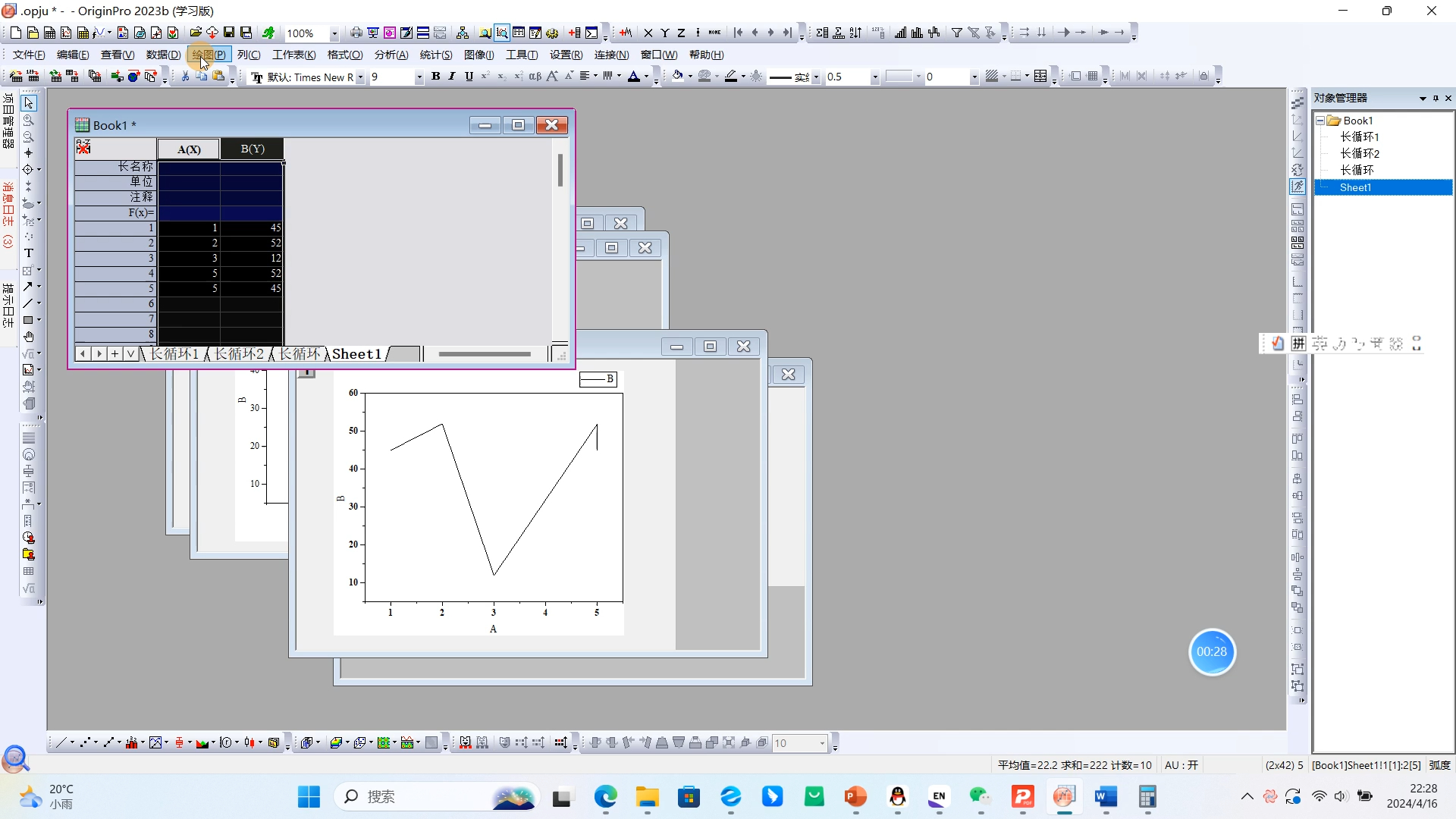
Task: Click the New project icon
Action: click(x=15, y=33)
